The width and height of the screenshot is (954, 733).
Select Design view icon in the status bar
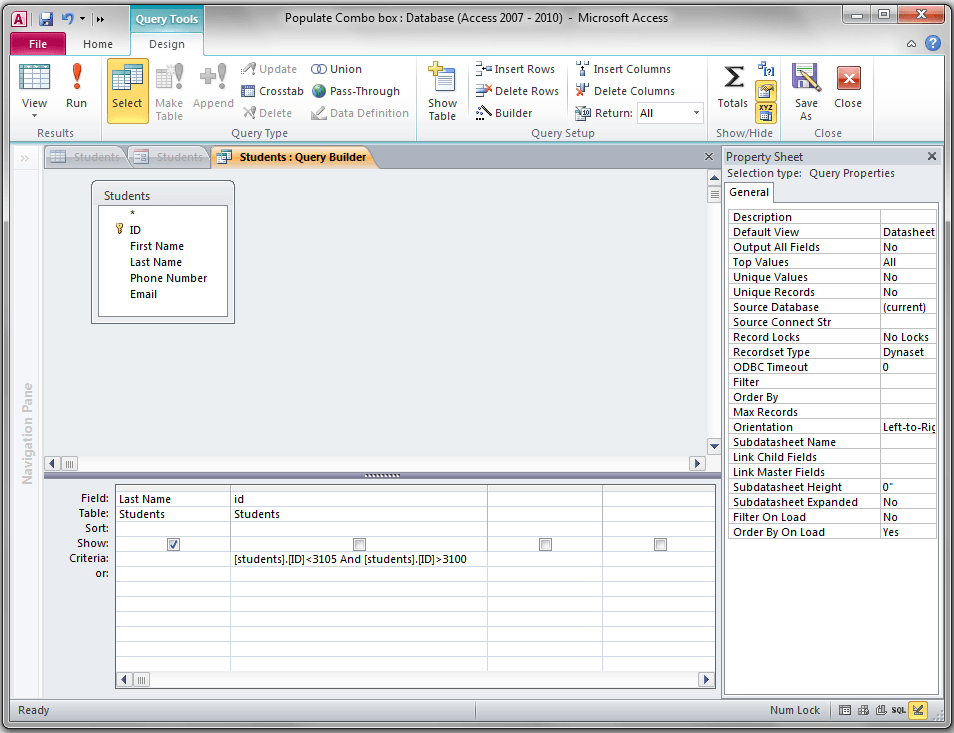(x=918, y=710)
